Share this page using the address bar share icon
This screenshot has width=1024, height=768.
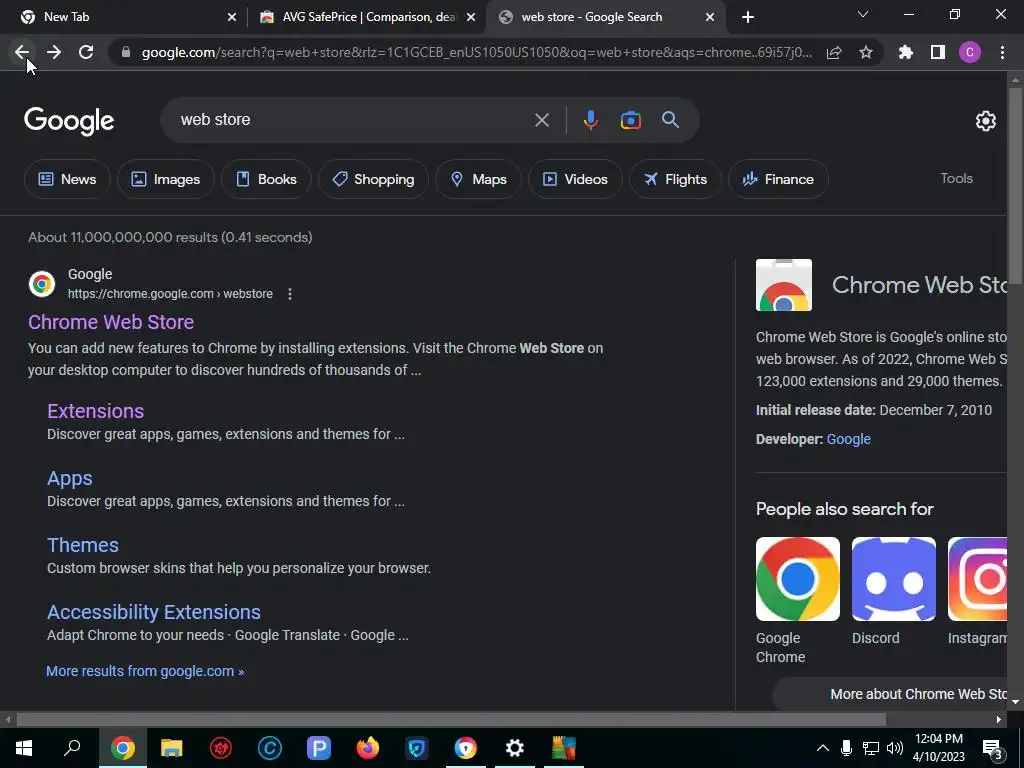click(833, 52)
